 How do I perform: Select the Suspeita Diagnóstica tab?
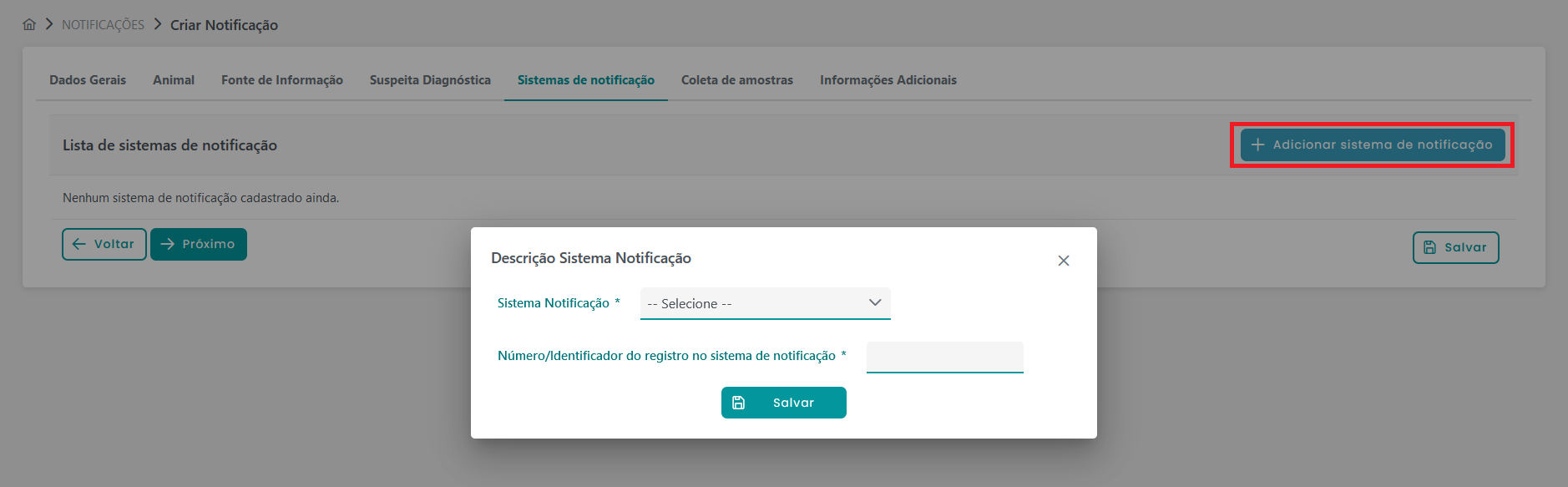point(430,80)
